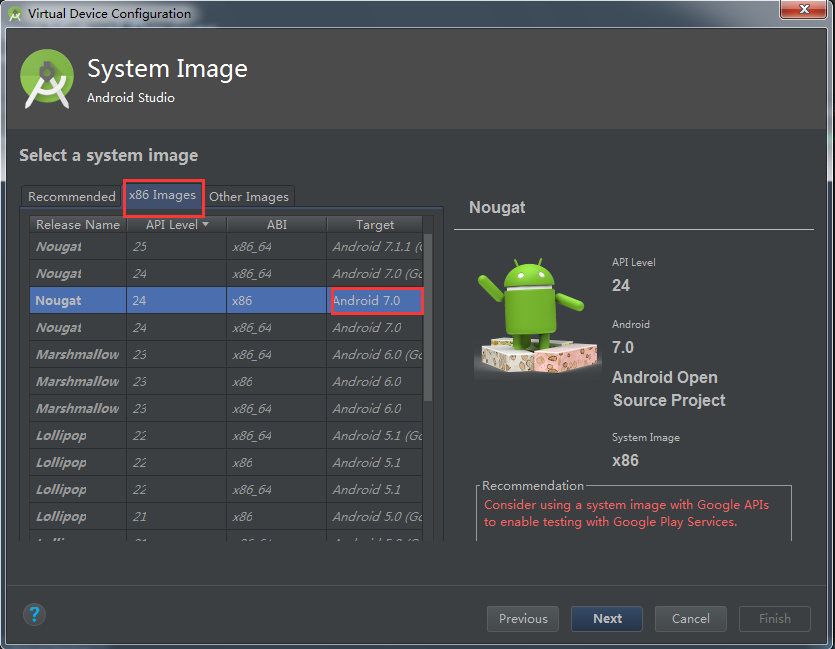Image resolution: width=835 pixels, height=649 pixels.
Task: Select Marshmallow row with Android 6.0 (Google) target
Action: click(226, 355)
